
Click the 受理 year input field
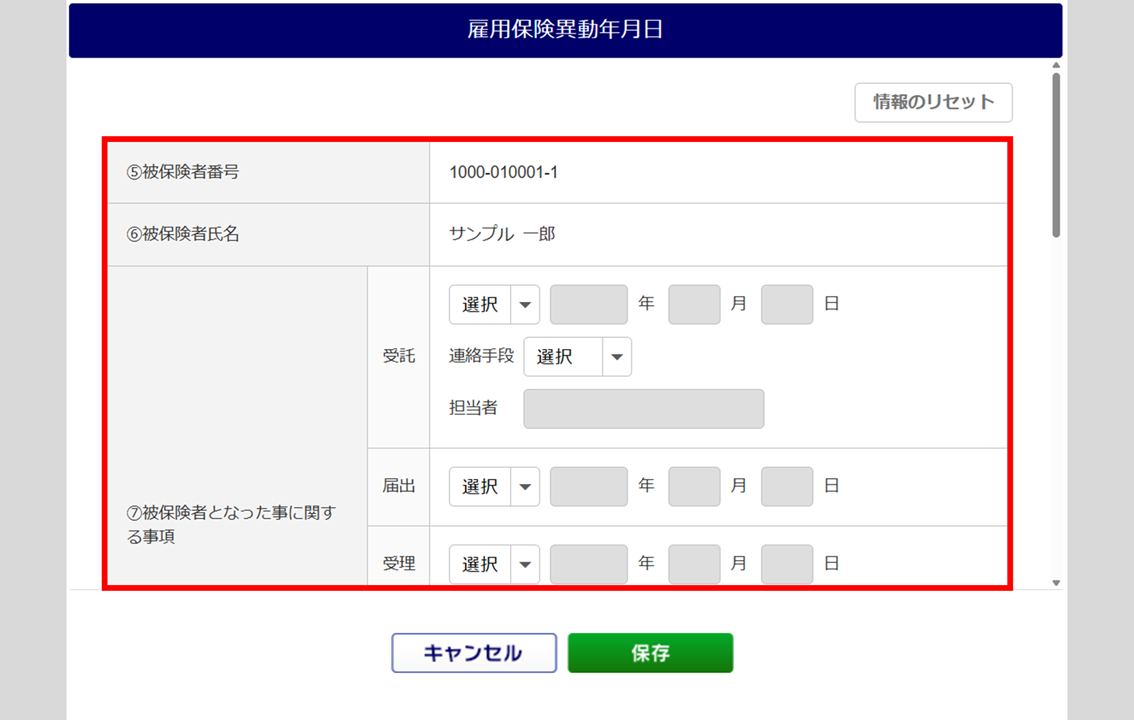click(588, 564)
